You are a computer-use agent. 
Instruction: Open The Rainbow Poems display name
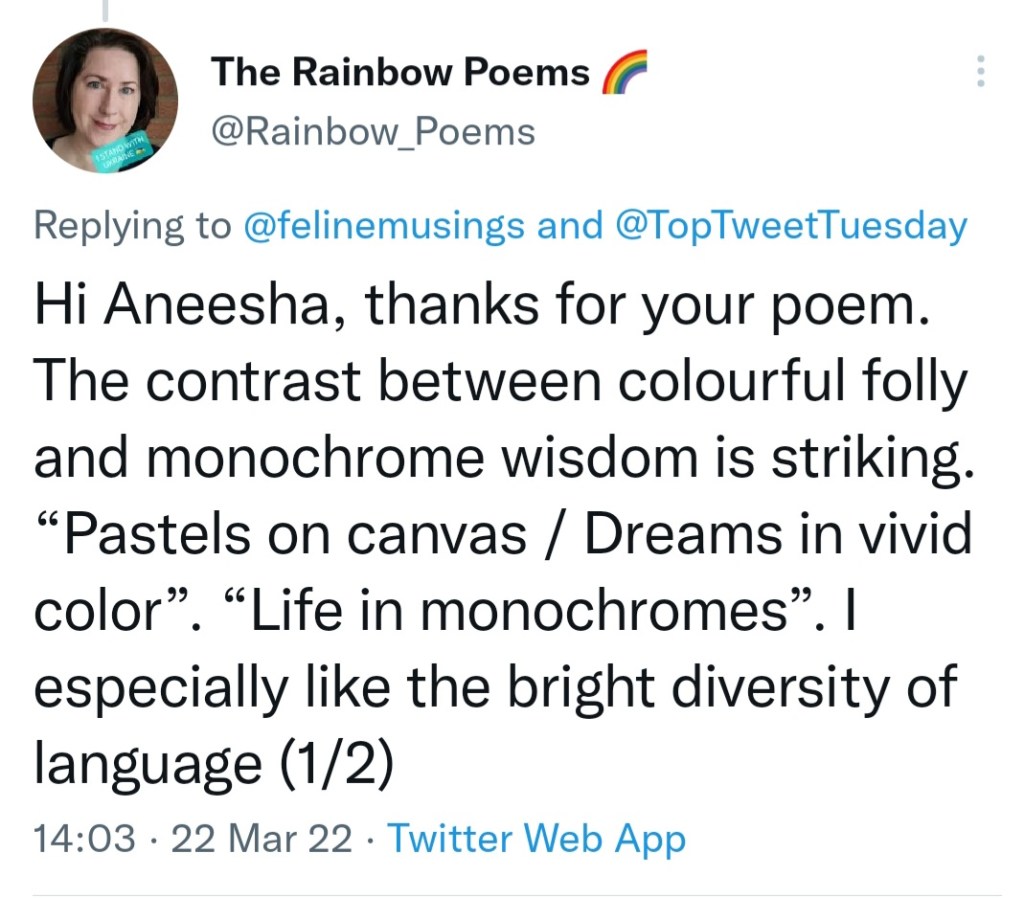[400, 72]
